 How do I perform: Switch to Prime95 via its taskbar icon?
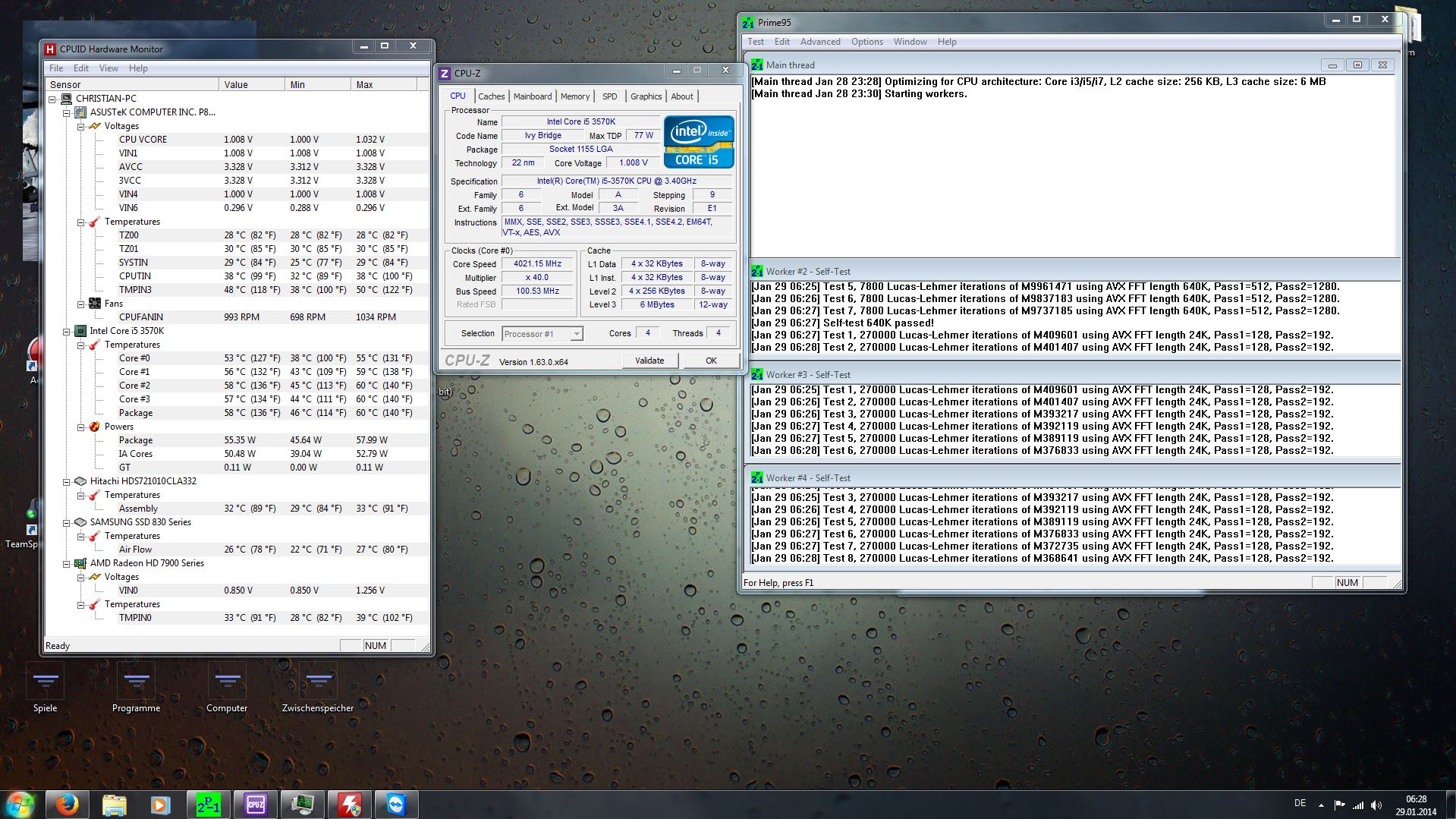tap(208, 805)
